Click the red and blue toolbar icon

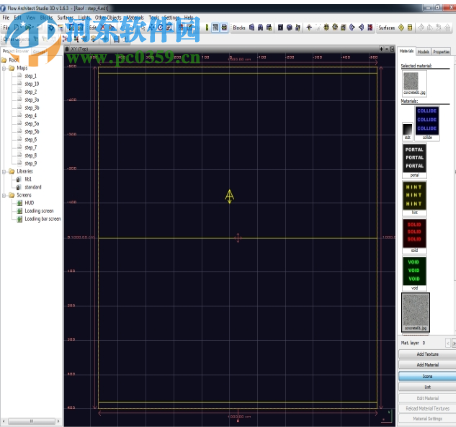point(370,27)
